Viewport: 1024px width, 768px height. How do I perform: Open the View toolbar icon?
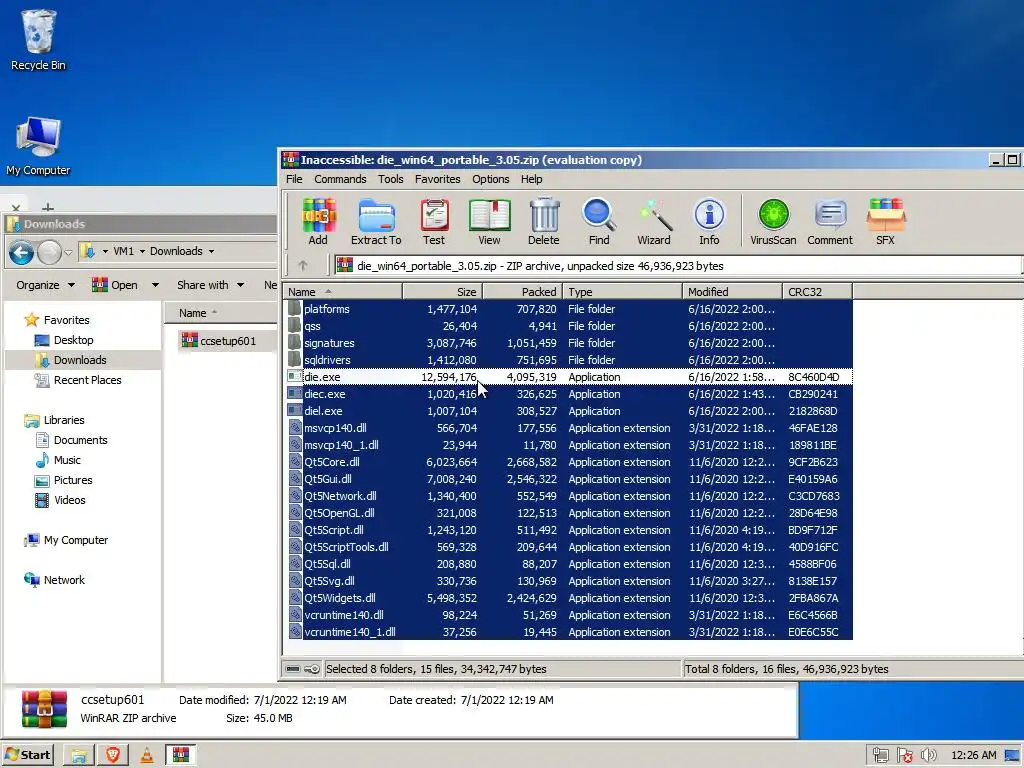click(489, 222)
